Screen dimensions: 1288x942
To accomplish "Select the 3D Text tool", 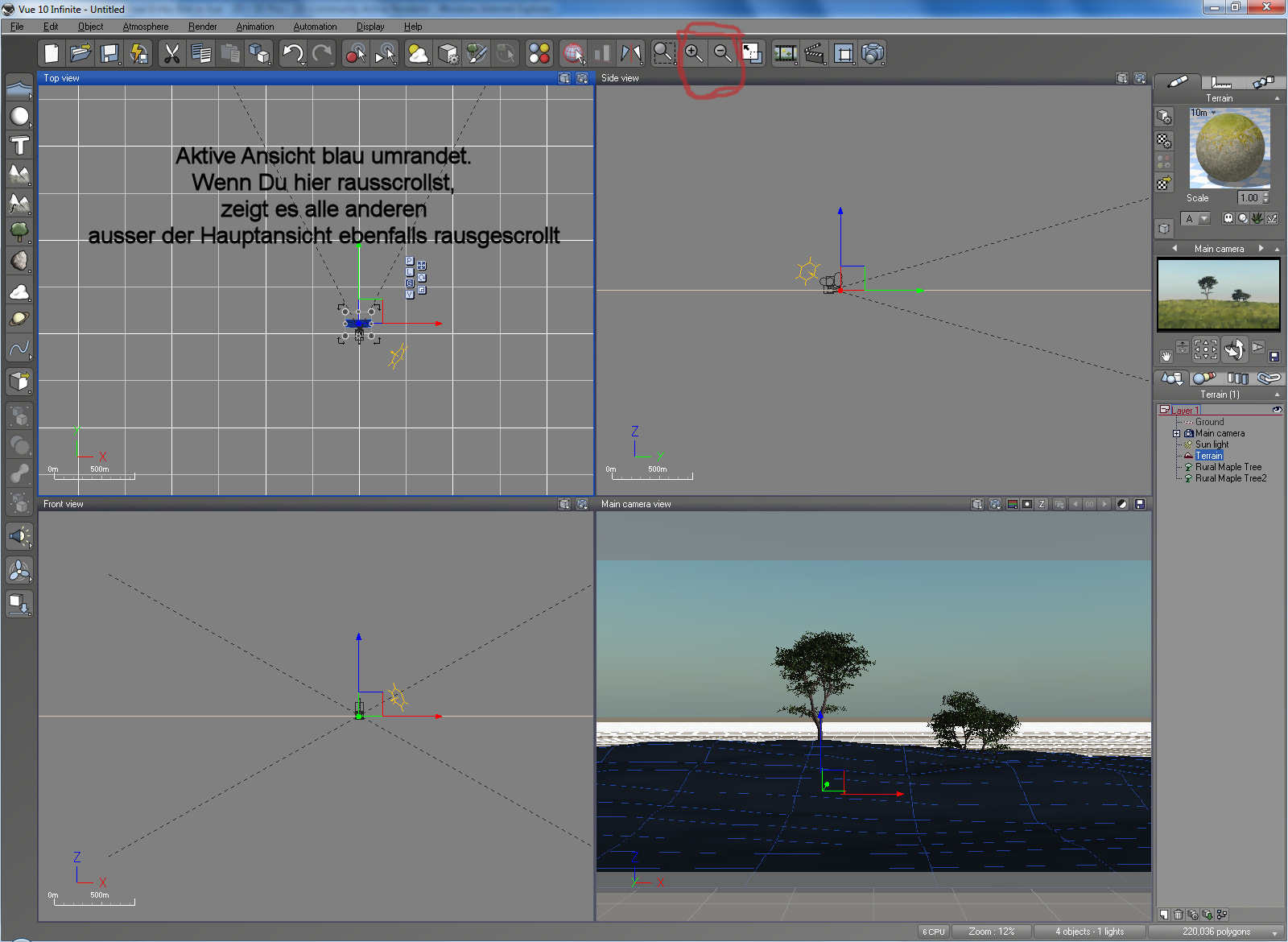I will [19, 146].
